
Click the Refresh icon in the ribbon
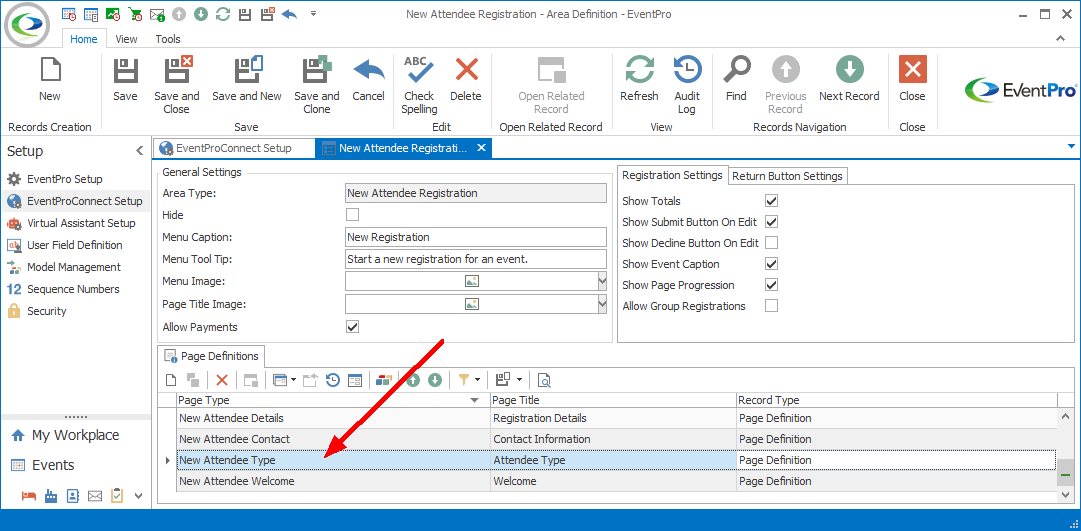click(640, 70)
